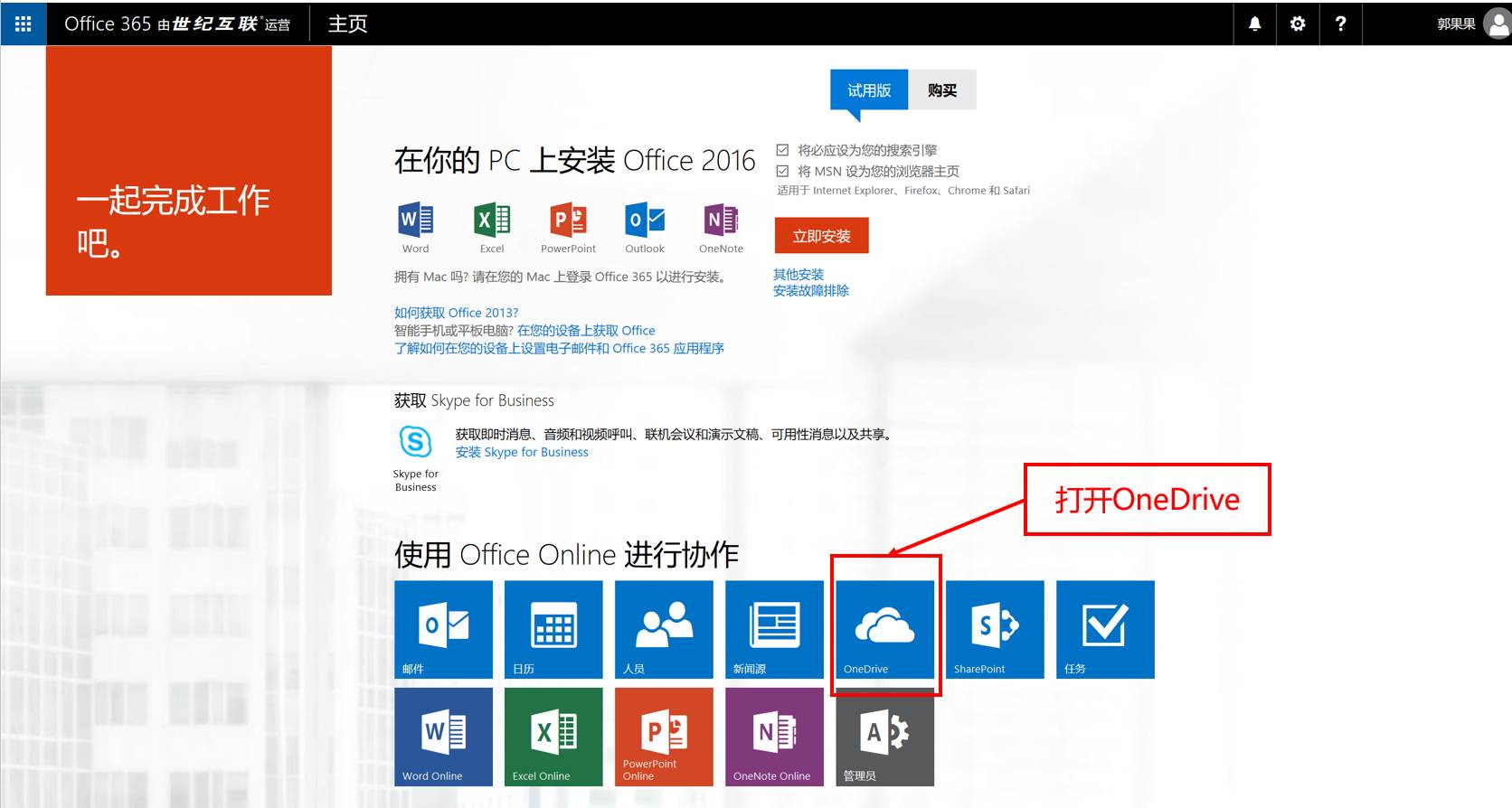
Task: Switch to the 购买 tab
Action: [942, 90]
